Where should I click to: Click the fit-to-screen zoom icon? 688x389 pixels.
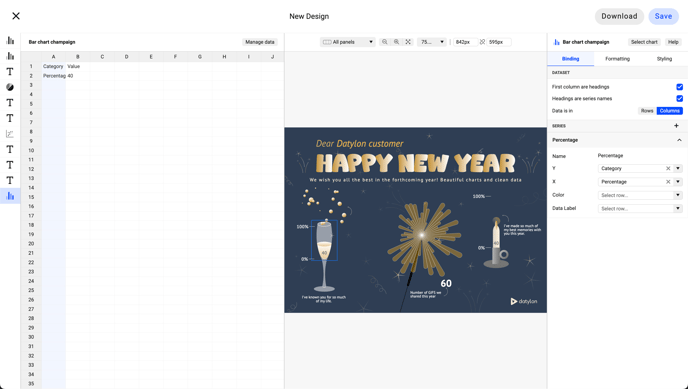tap(408, 42)
